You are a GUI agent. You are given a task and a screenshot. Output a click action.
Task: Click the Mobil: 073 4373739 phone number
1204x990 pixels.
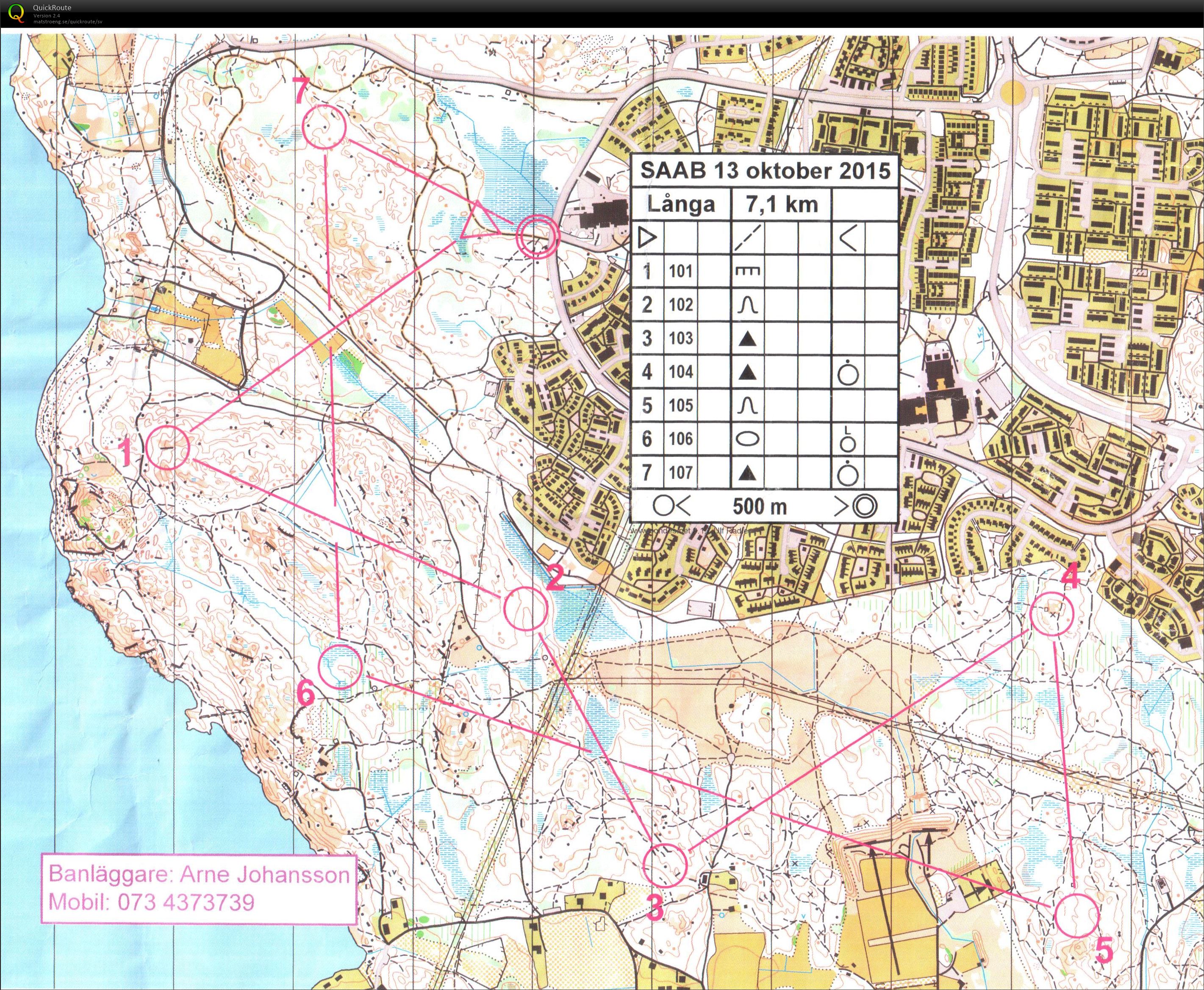[152, 902]
